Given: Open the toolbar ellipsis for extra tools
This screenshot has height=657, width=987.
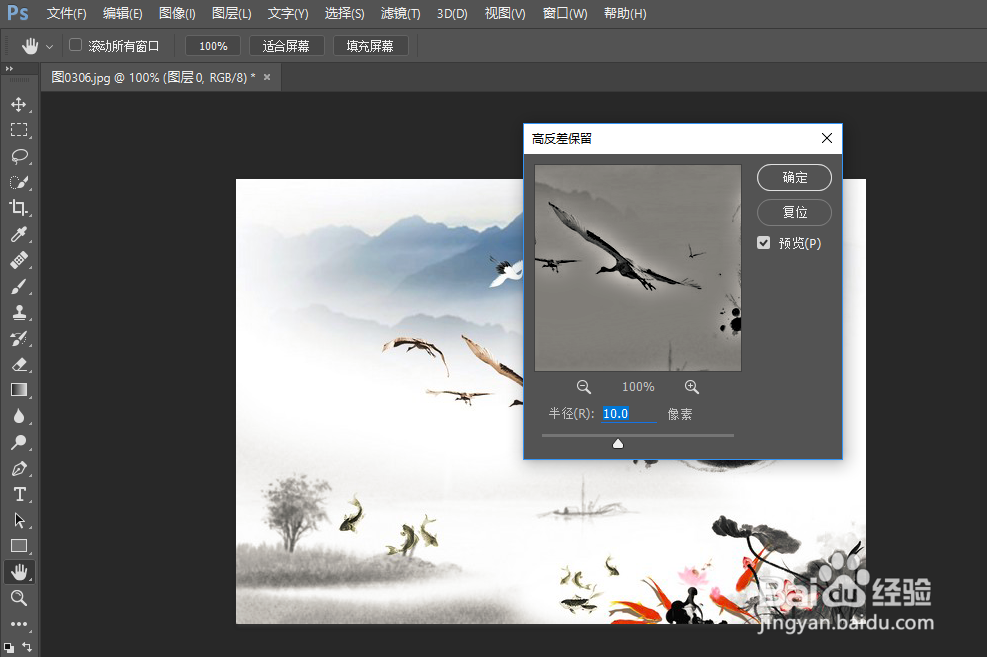Looking at the screenshot, I should point(20,624).
